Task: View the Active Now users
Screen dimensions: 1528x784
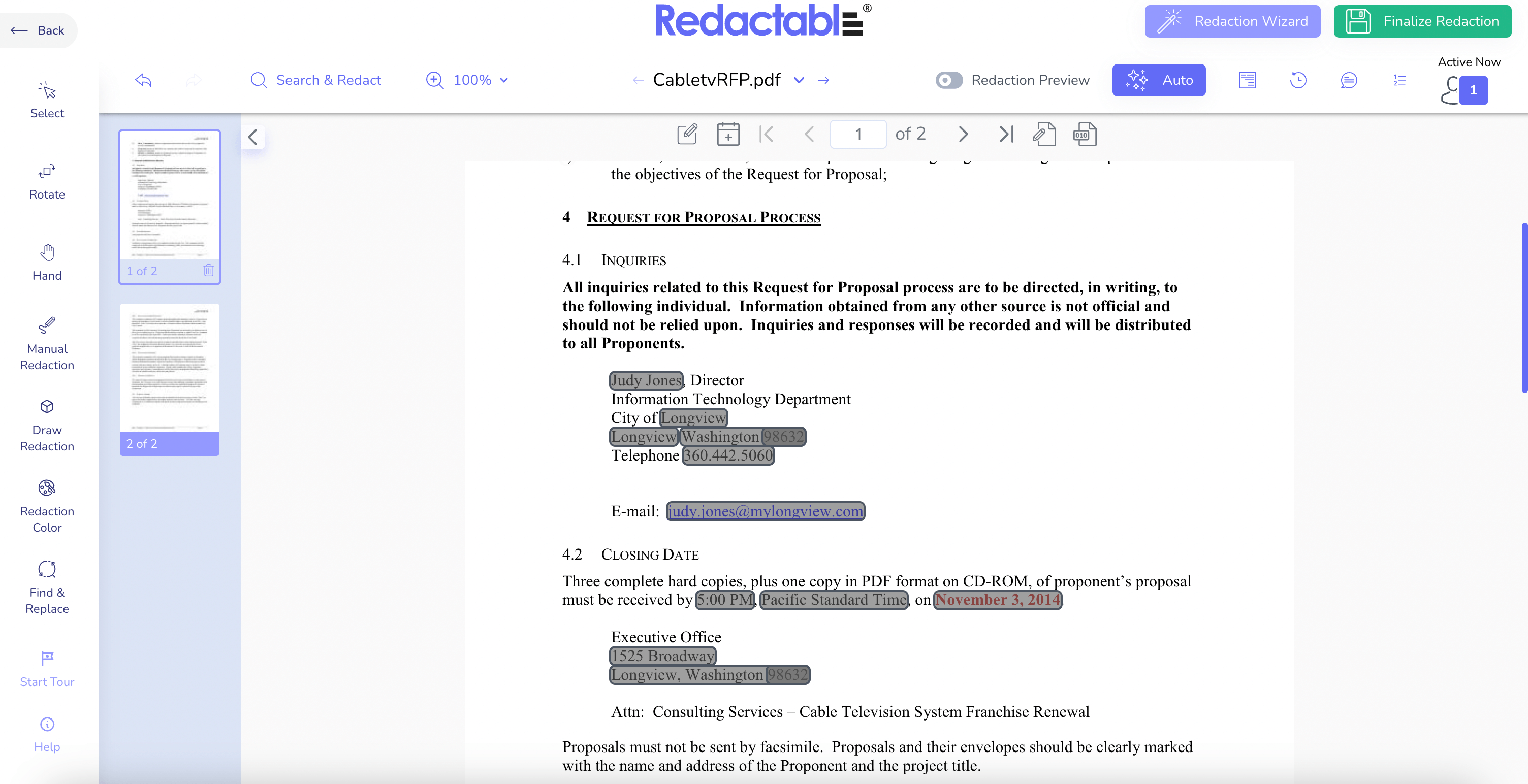Action: 1465,90
